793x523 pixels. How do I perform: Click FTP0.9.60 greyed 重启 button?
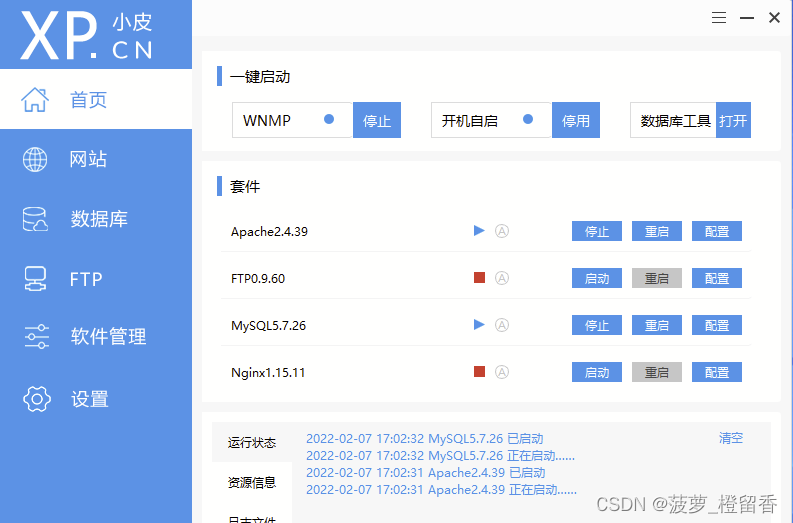(657, 278)
